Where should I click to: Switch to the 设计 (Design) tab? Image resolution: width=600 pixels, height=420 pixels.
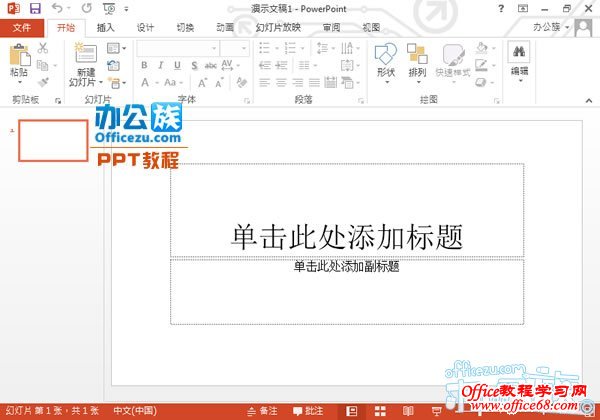pyautogui.click(x=145, y=28)
